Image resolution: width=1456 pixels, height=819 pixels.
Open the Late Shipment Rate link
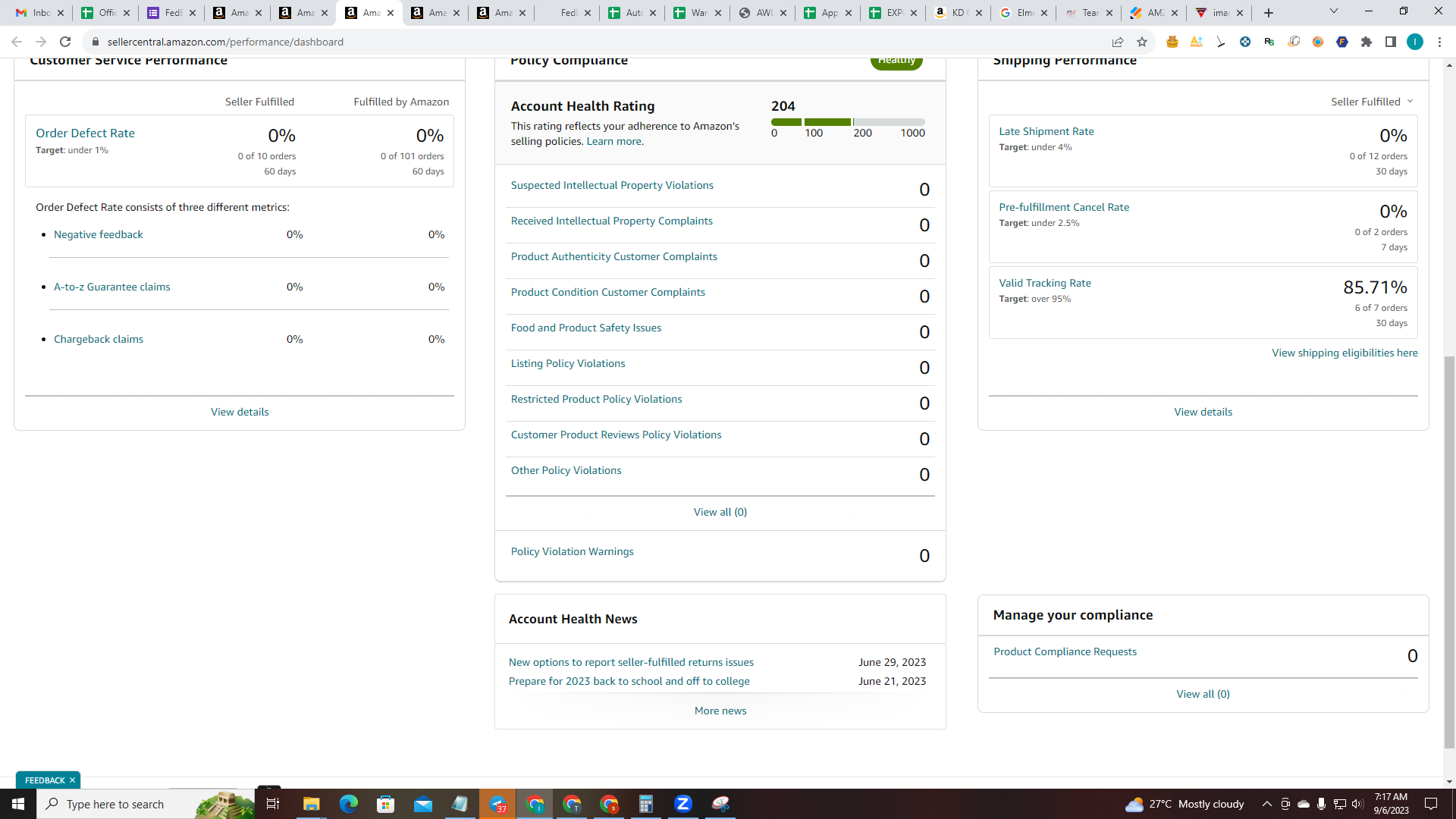[x=1046, y=132]
